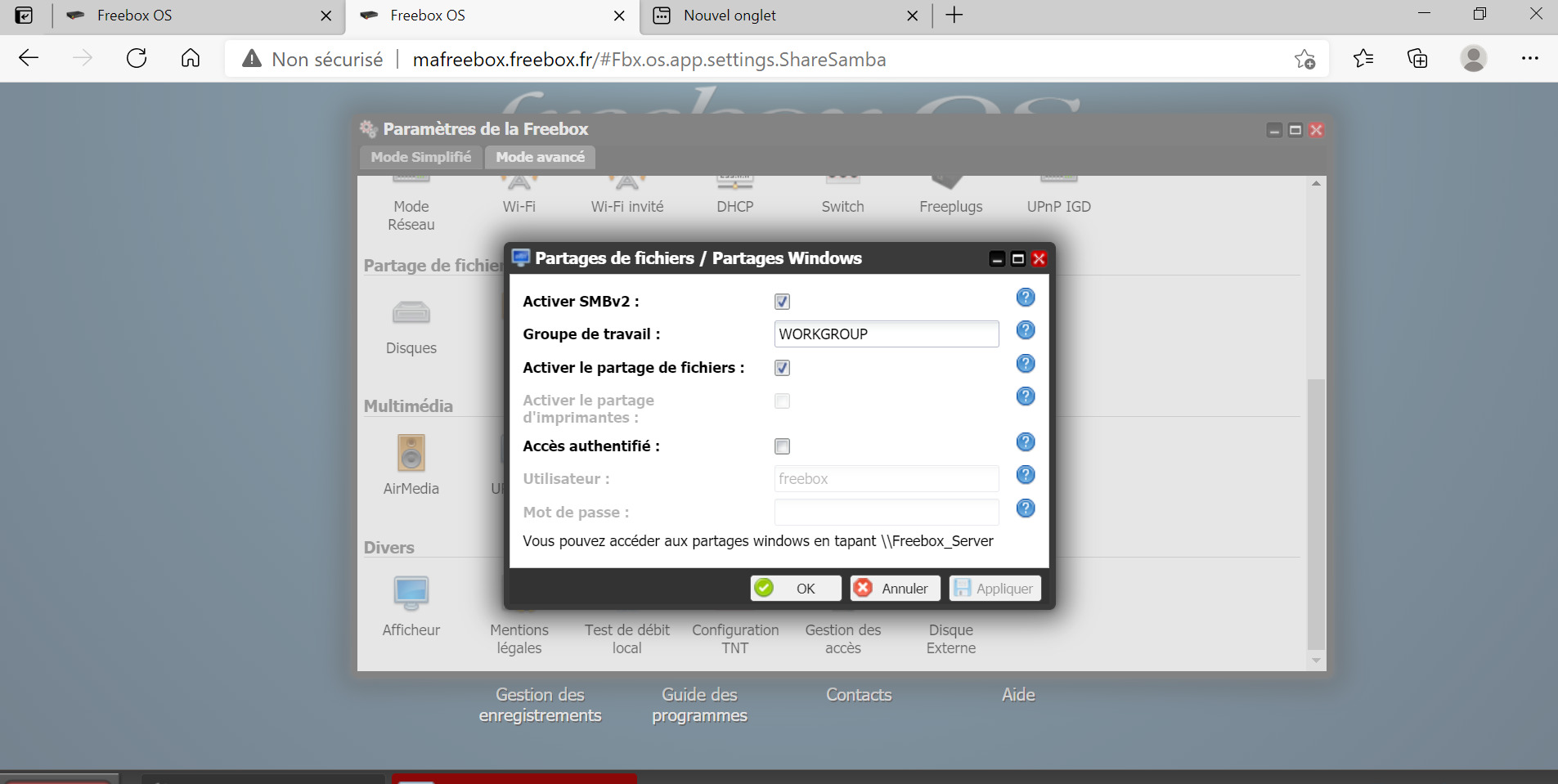The height and width of the screenshot is (784, 1558).
Task: Open a new browser tab
Action: click(x=954, y=15)
